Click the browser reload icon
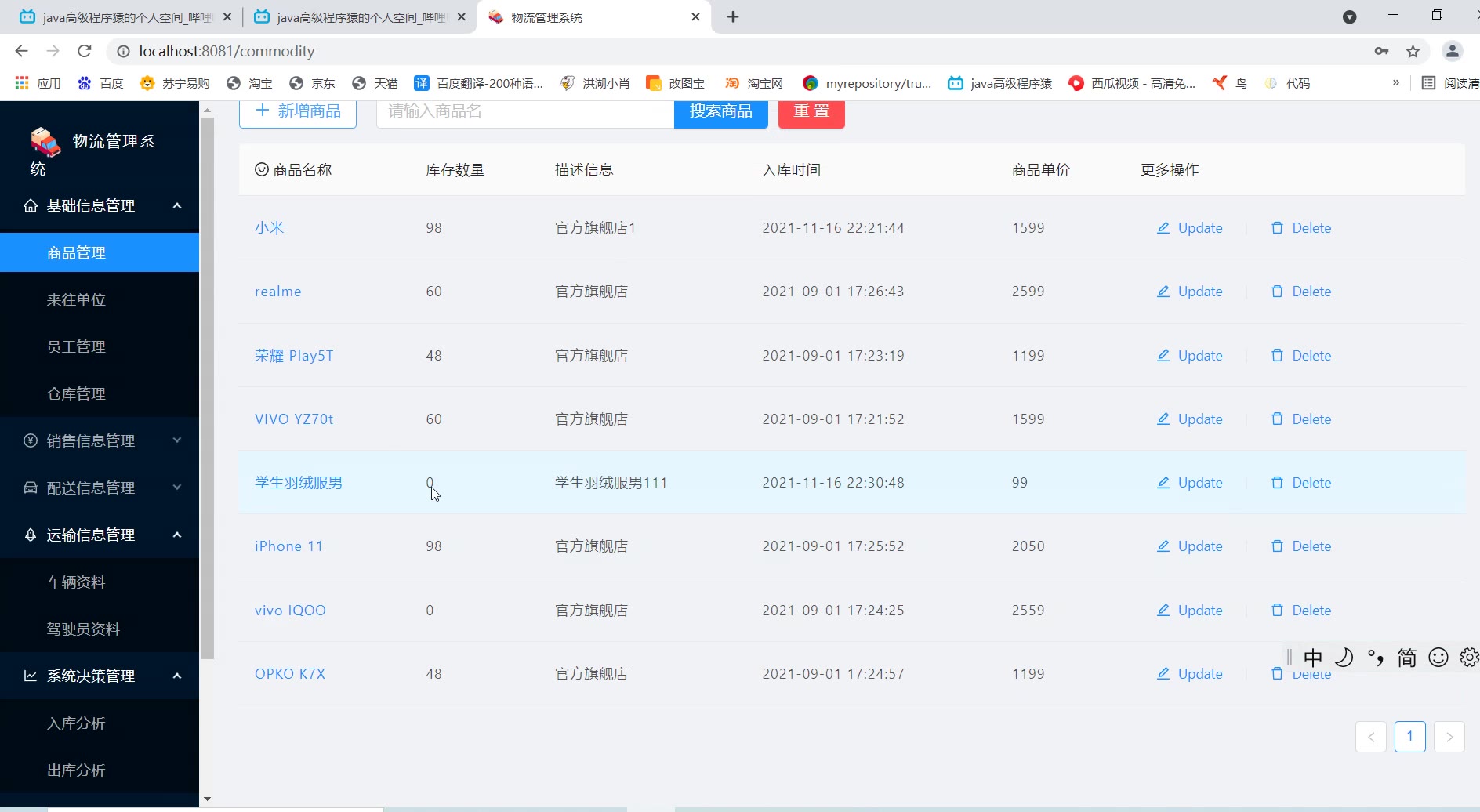 (85, 51)
